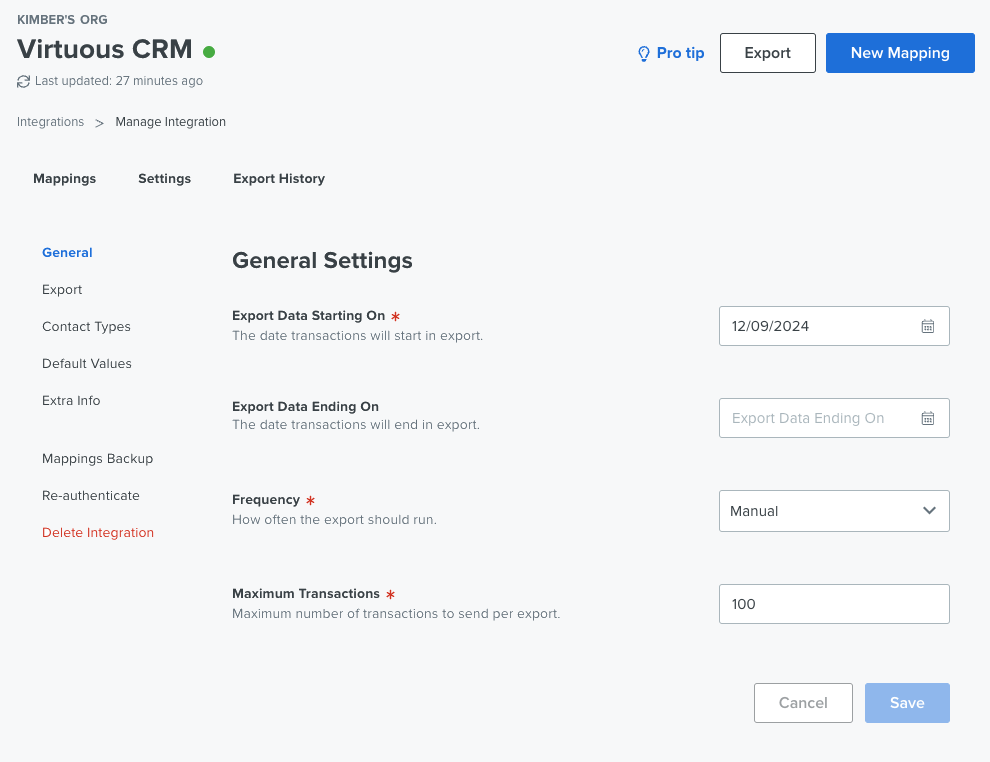
Task: Open the Export History tab
Action: point(279,179)
